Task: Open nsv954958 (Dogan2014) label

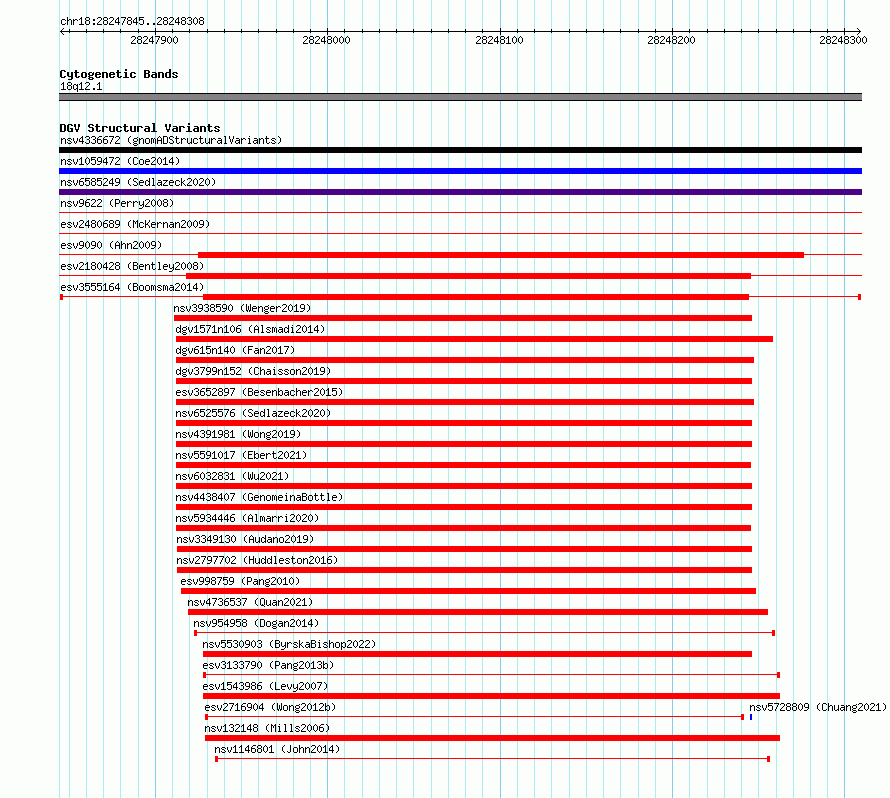Action: [x=256, y=623]
